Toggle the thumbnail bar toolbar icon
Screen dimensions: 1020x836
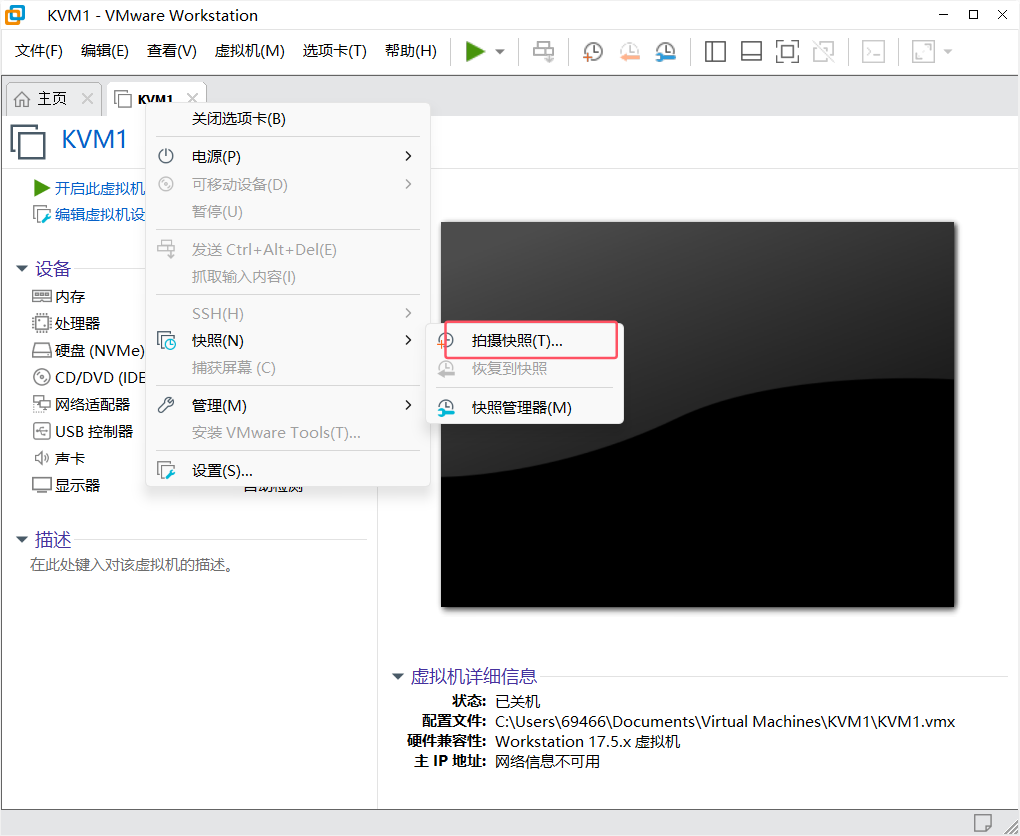tap(751, 51)
